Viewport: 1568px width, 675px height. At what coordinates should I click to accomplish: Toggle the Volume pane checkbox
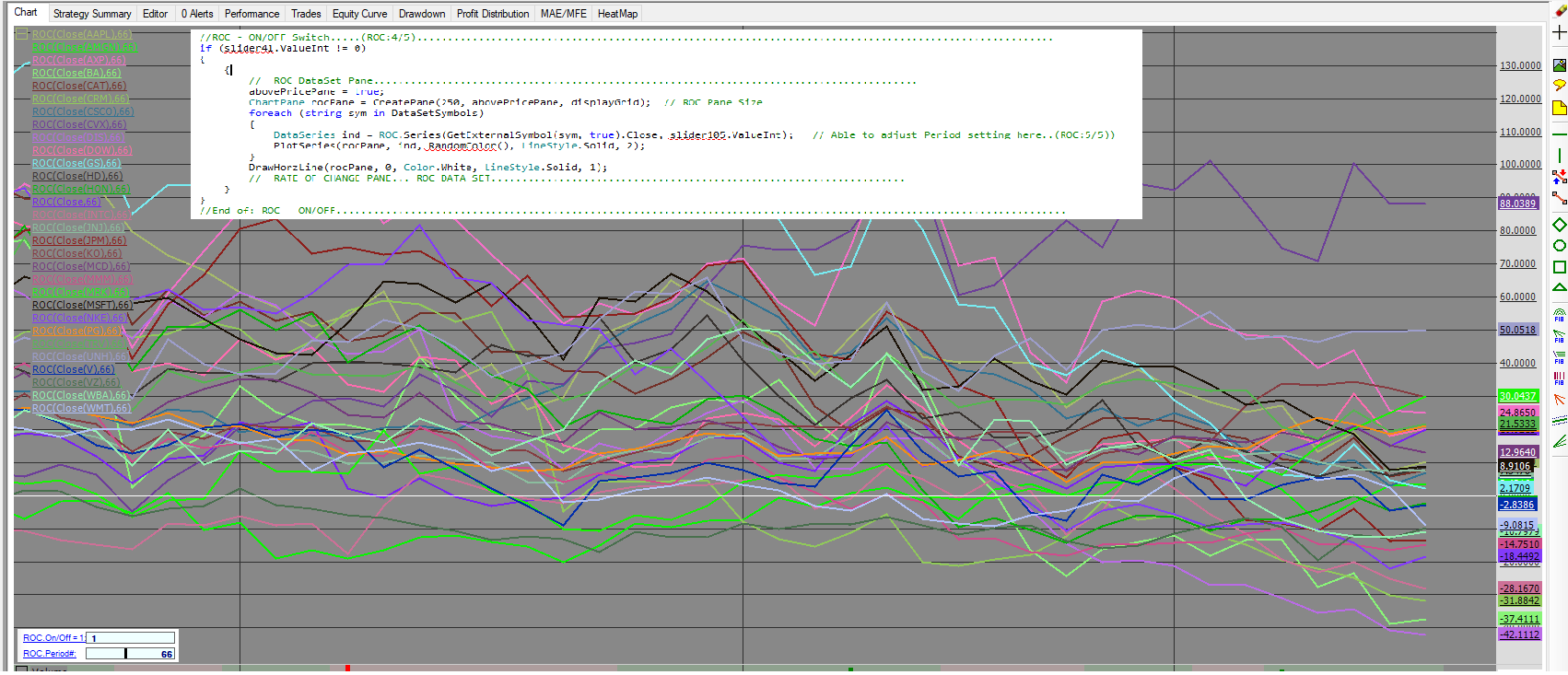[21, 670]
